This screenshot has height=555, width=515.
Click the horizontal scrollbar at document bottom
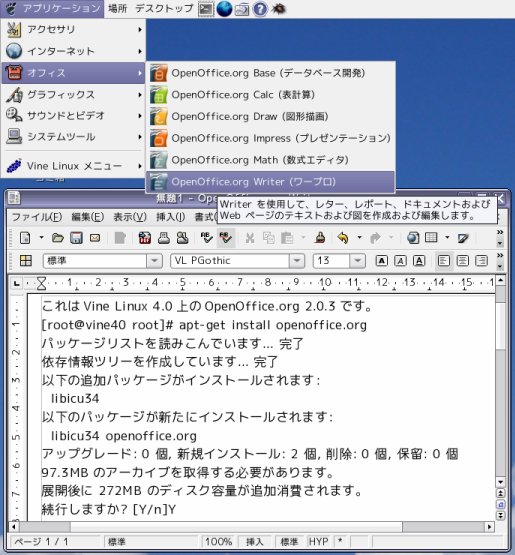click(x=251, y=527)
